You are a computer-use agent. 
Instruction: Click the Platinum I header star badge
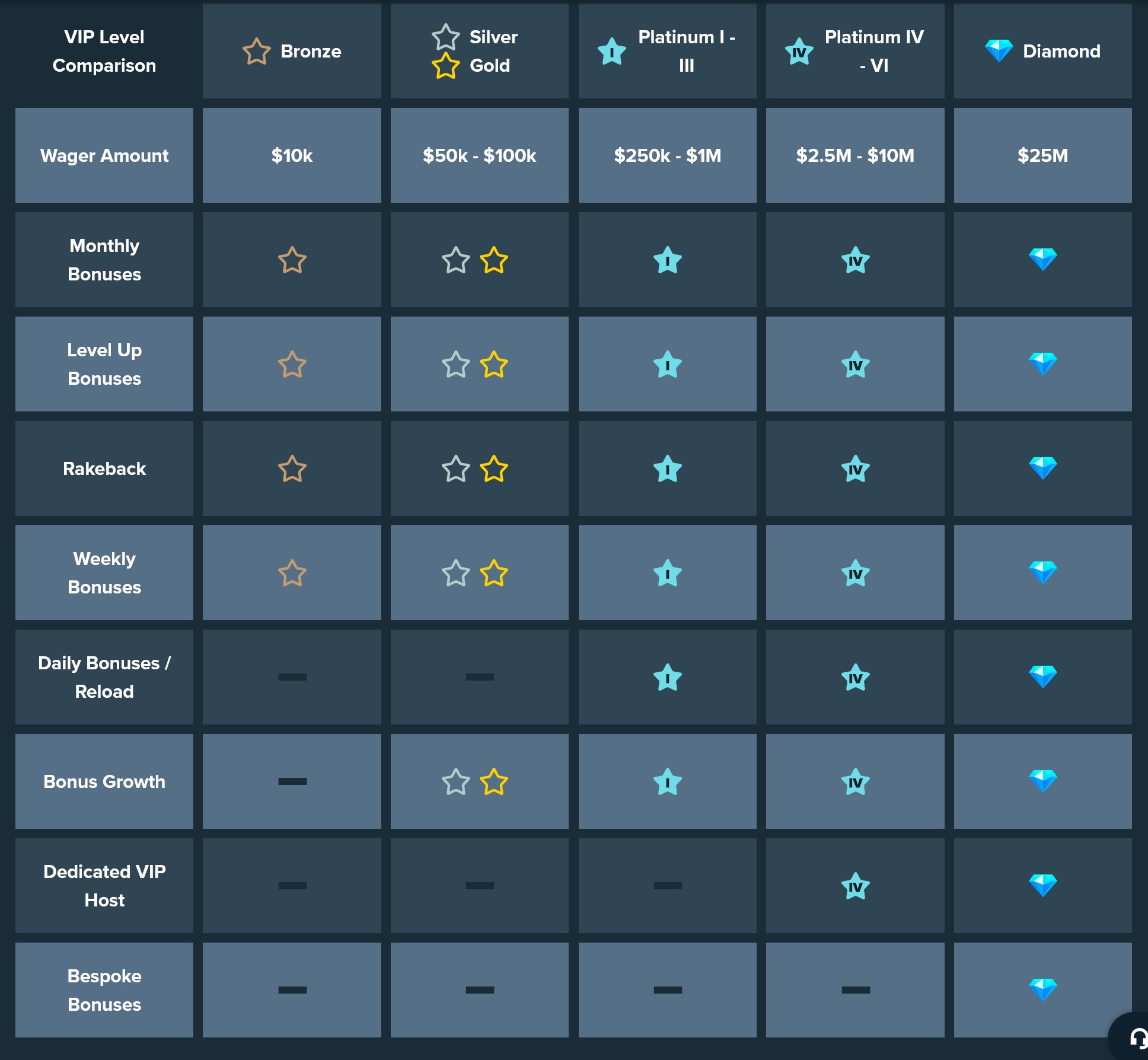point(611,52)
